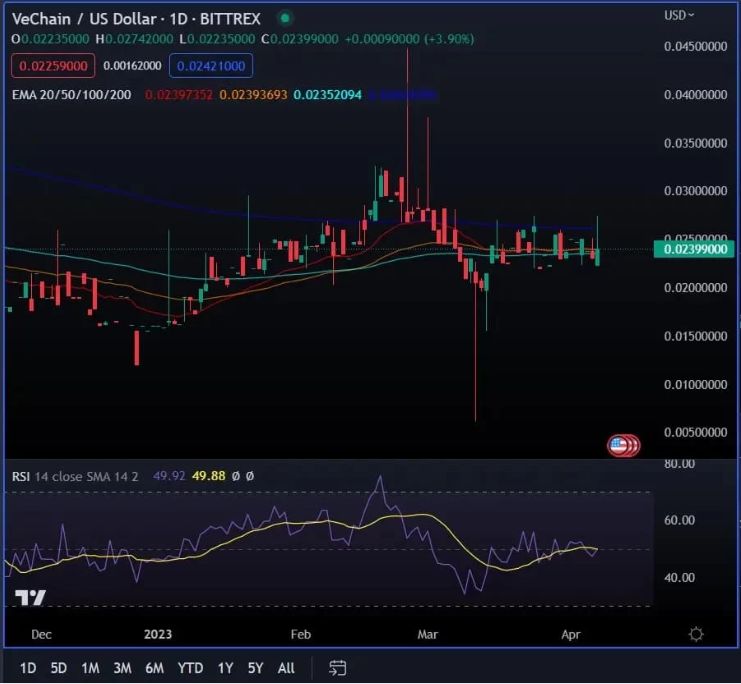Click the teal EMA value 0.02352094
This screenshot has width=741, height=684.
(327, 95)
